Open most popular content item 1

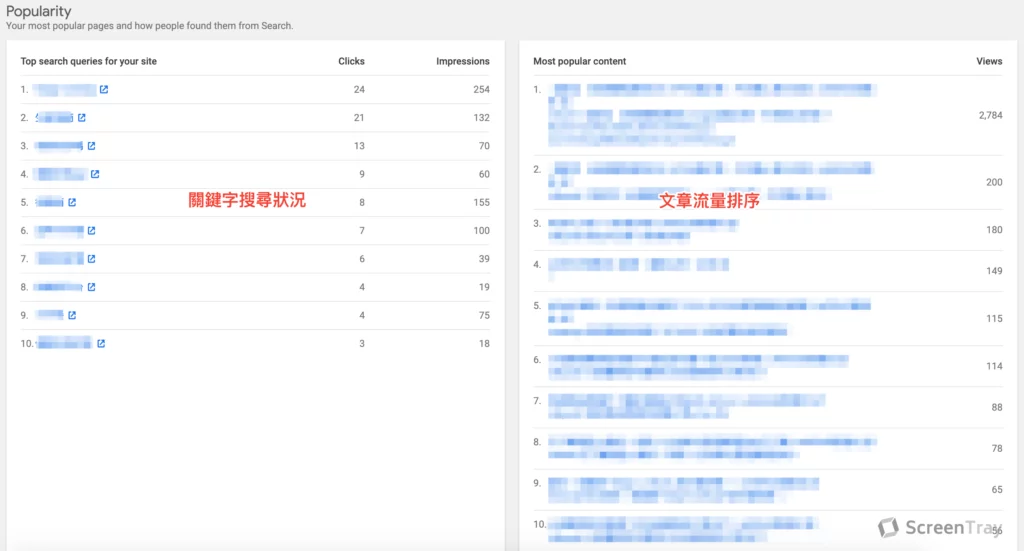[712, 115]
